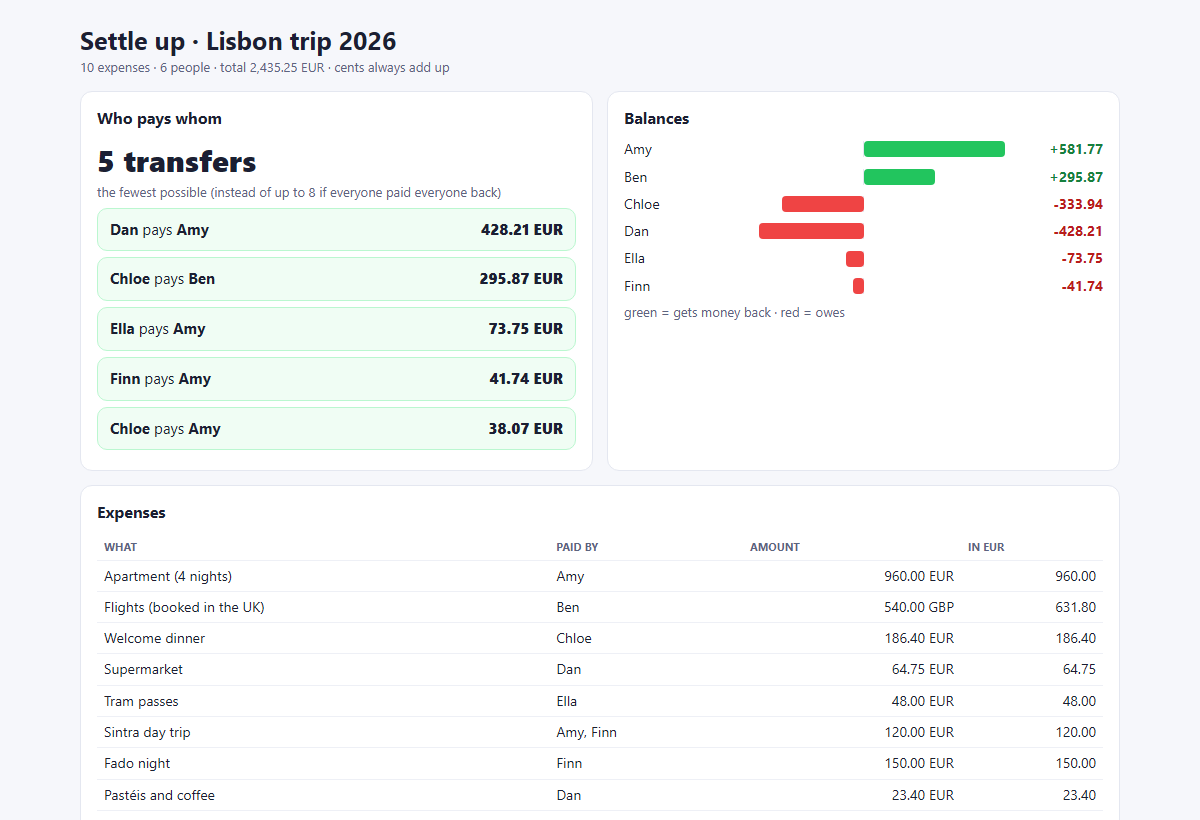Click Finn's small red balance bar
This screenshot has width=1200, height=820.
tap(858, 286)
